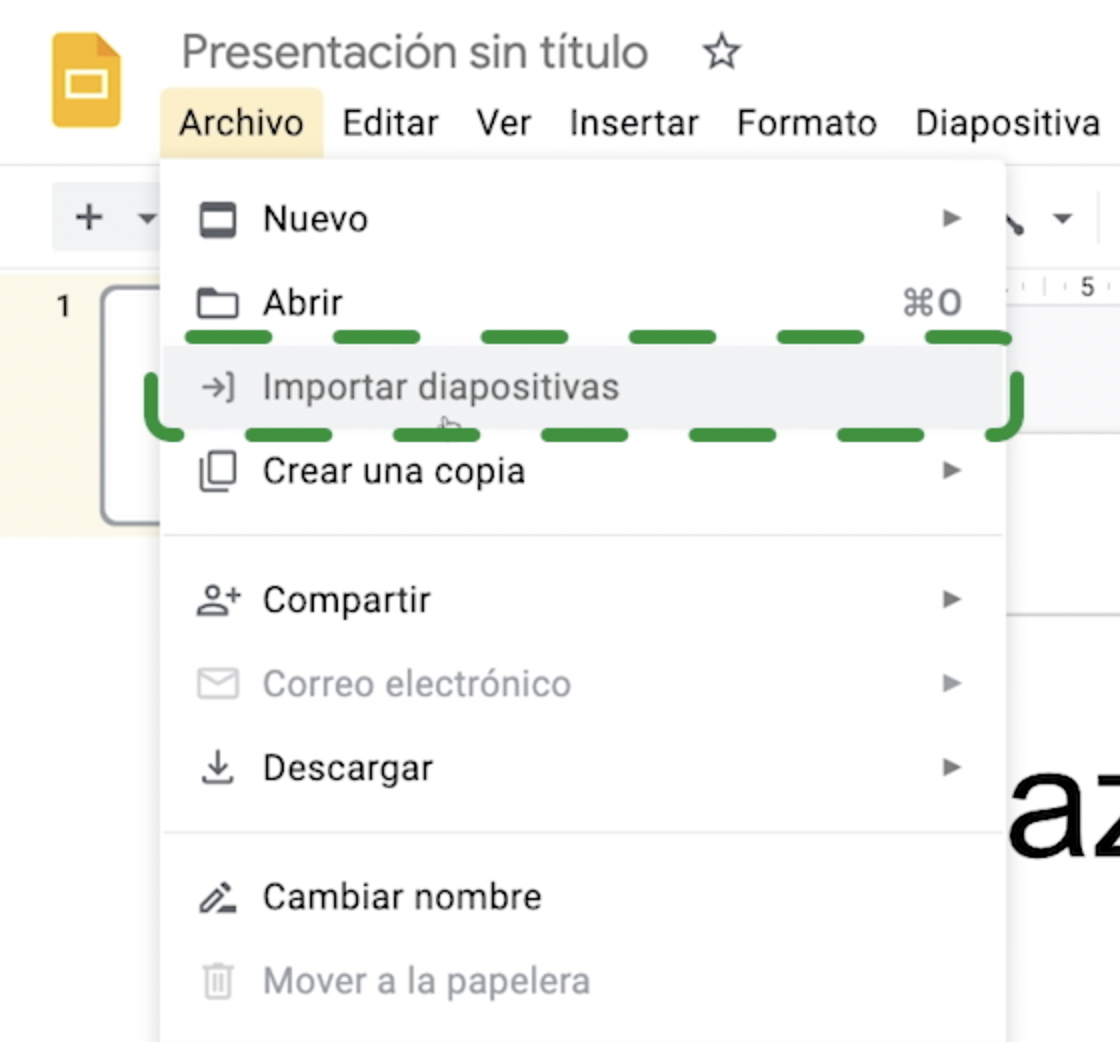Click the envelope icon for Correo electrónico
The image size is (1120, 1042).
[x=220, y=683]
